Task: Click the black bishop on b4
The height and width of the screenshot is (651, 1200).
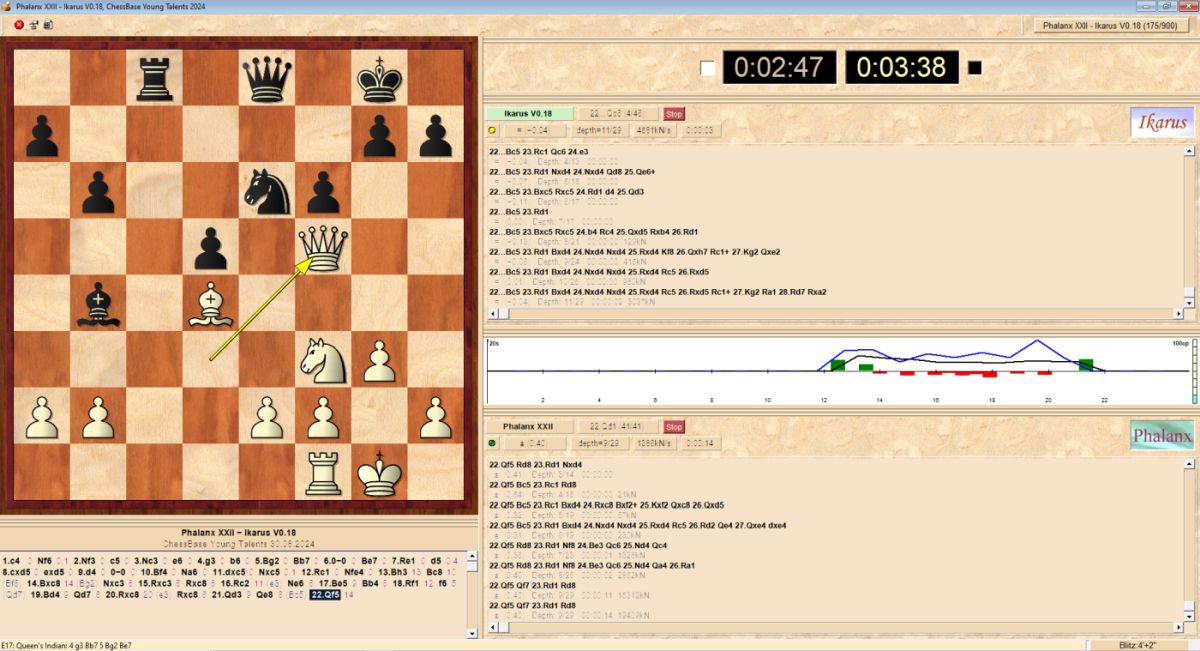Action: tap(98, 304)
